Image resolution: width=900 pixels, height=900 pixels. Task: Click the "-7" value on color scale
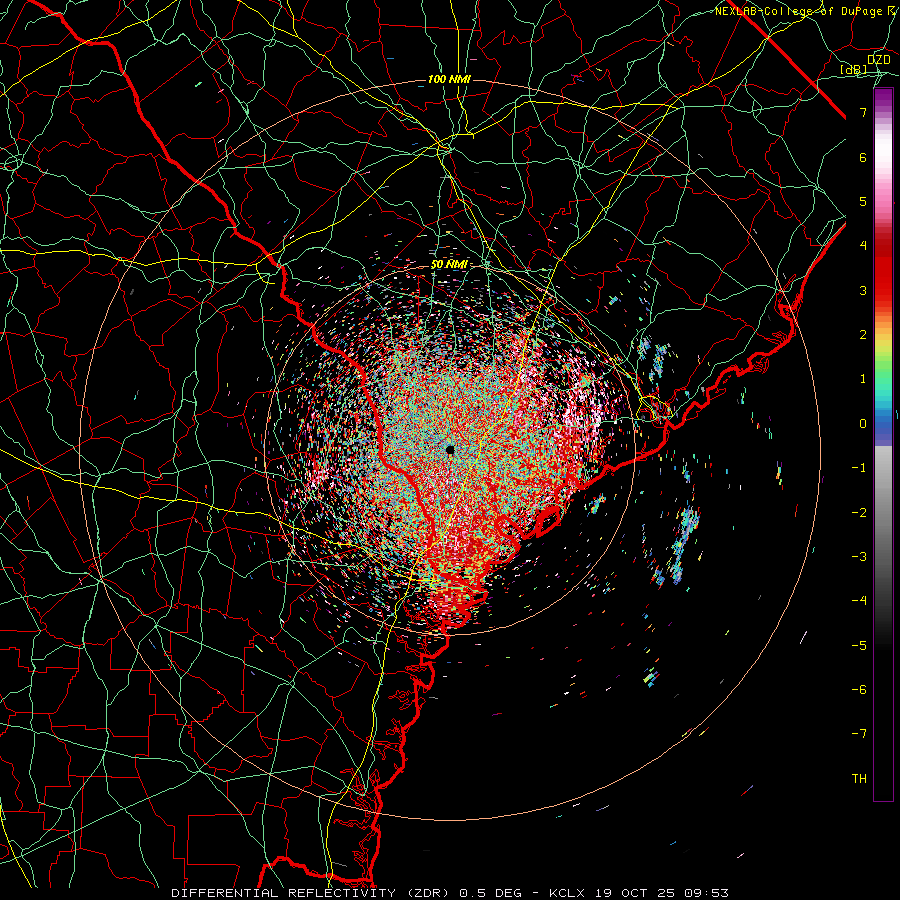(859, 734)
